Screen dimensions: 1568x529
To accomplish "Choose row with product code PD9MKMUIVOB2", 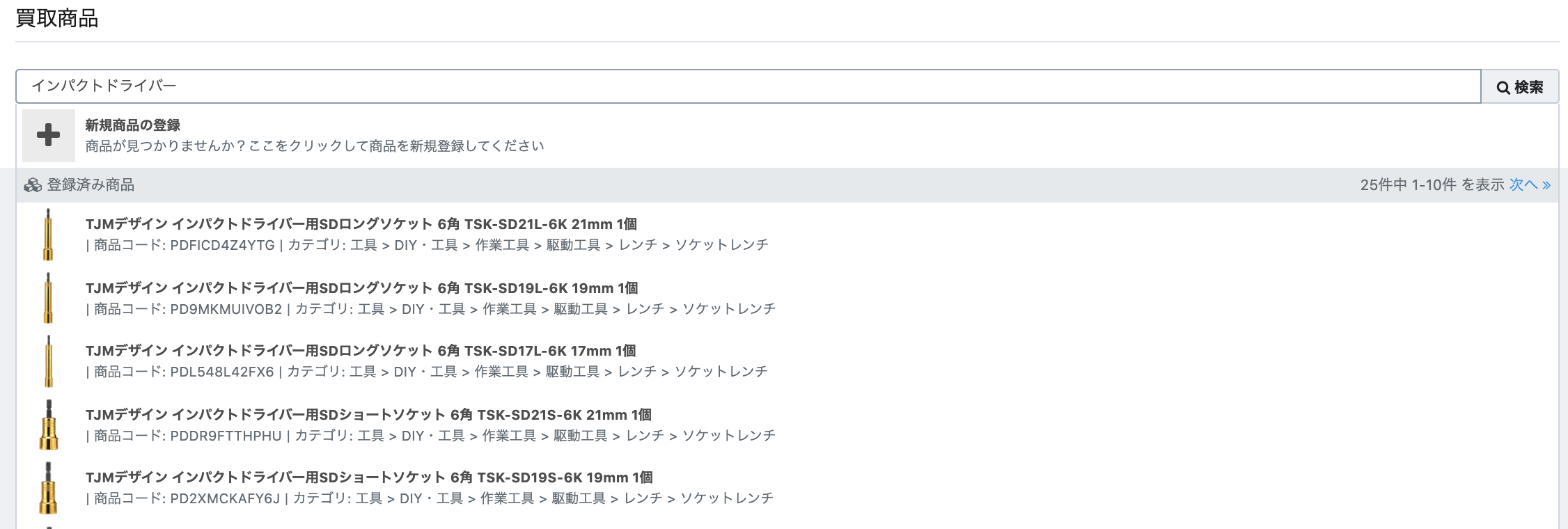I will coord(787,298).
